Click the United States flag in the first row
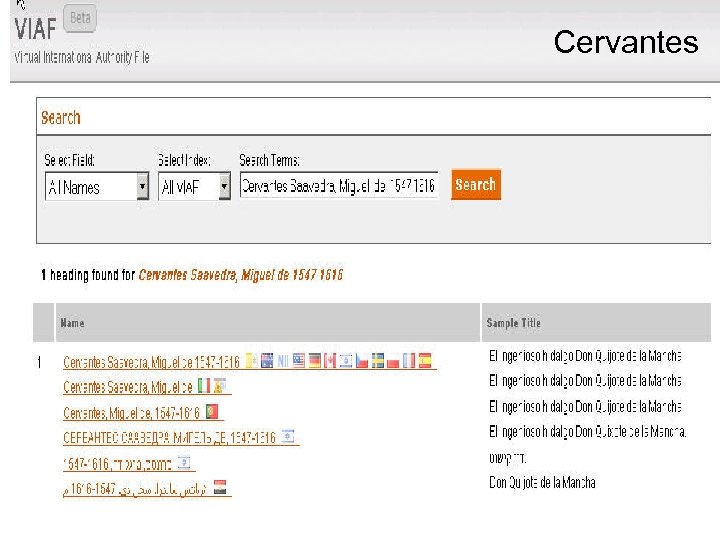This screenshot has width=720, height=540. pyautogui.click(x=298, y=360)
